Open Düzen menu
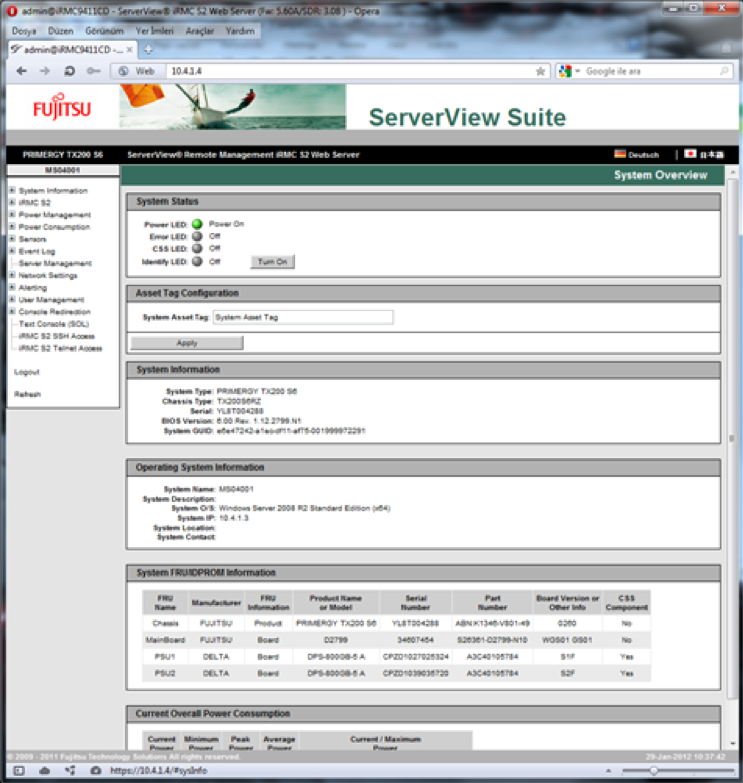The height and width of the screenshot is (783, 743). (x=60, y=31)
